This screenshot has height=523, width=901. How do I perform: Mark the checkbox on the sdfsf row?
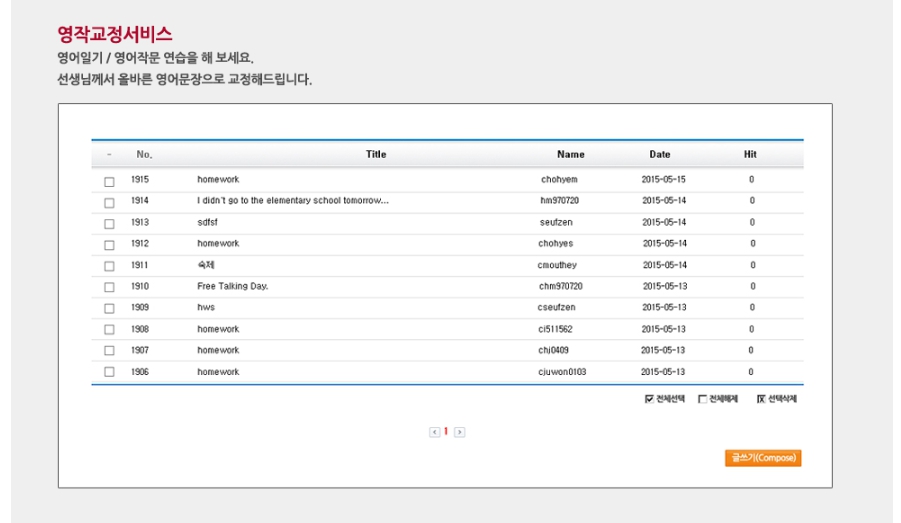click(109, 224)
